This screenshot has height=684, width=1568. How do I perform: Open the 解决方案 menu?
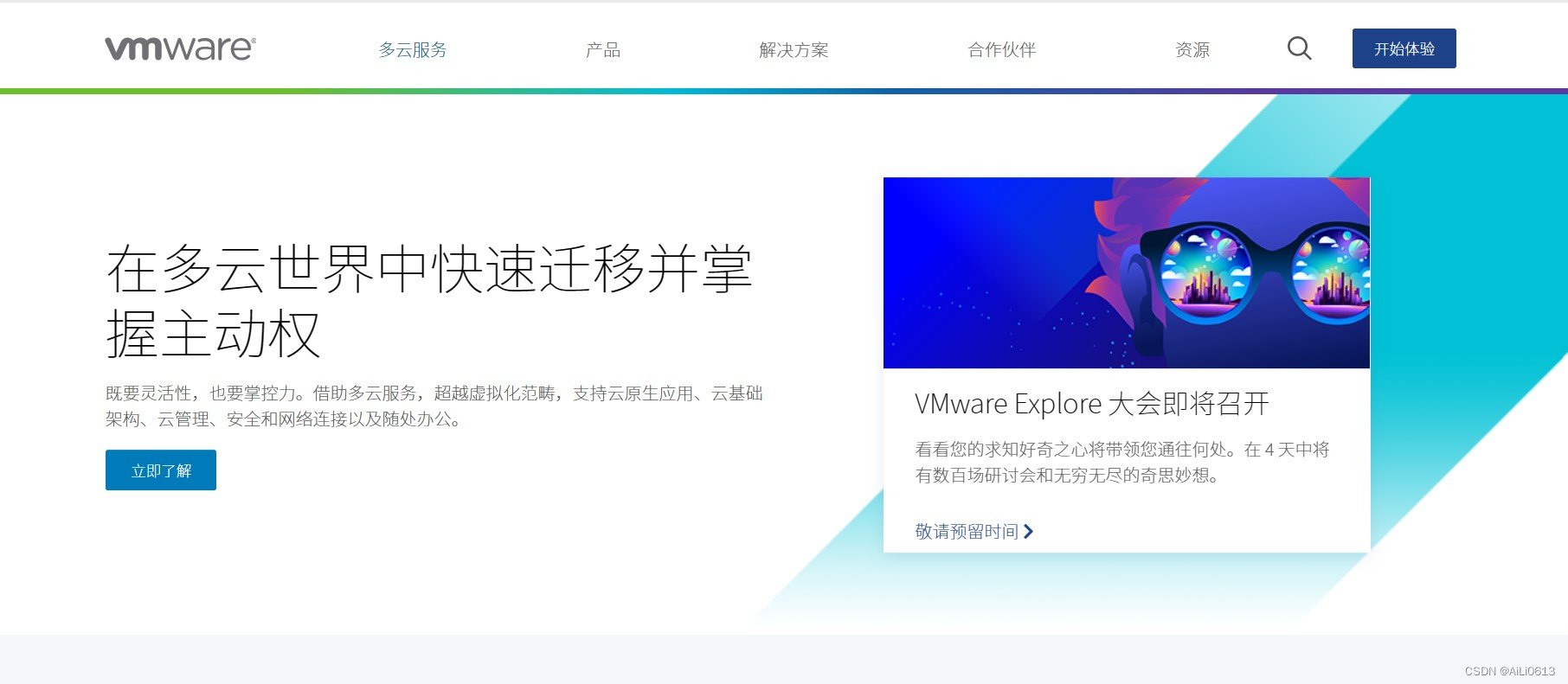pos(794,50)
